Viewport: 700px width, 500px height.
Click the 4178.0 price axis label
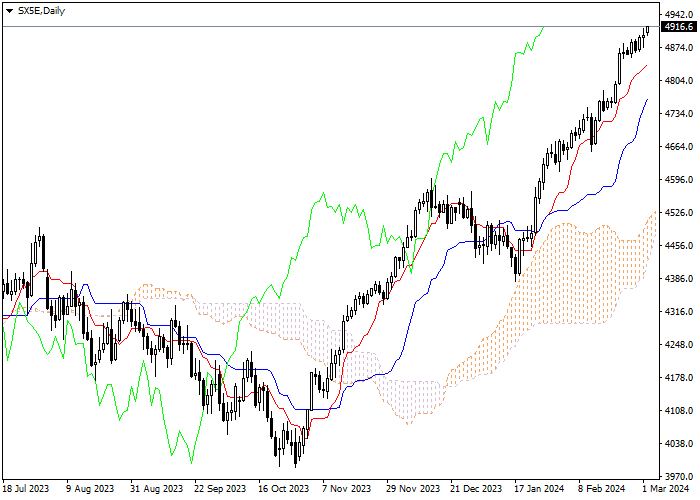pyautogui.click(x=679, y=378)
